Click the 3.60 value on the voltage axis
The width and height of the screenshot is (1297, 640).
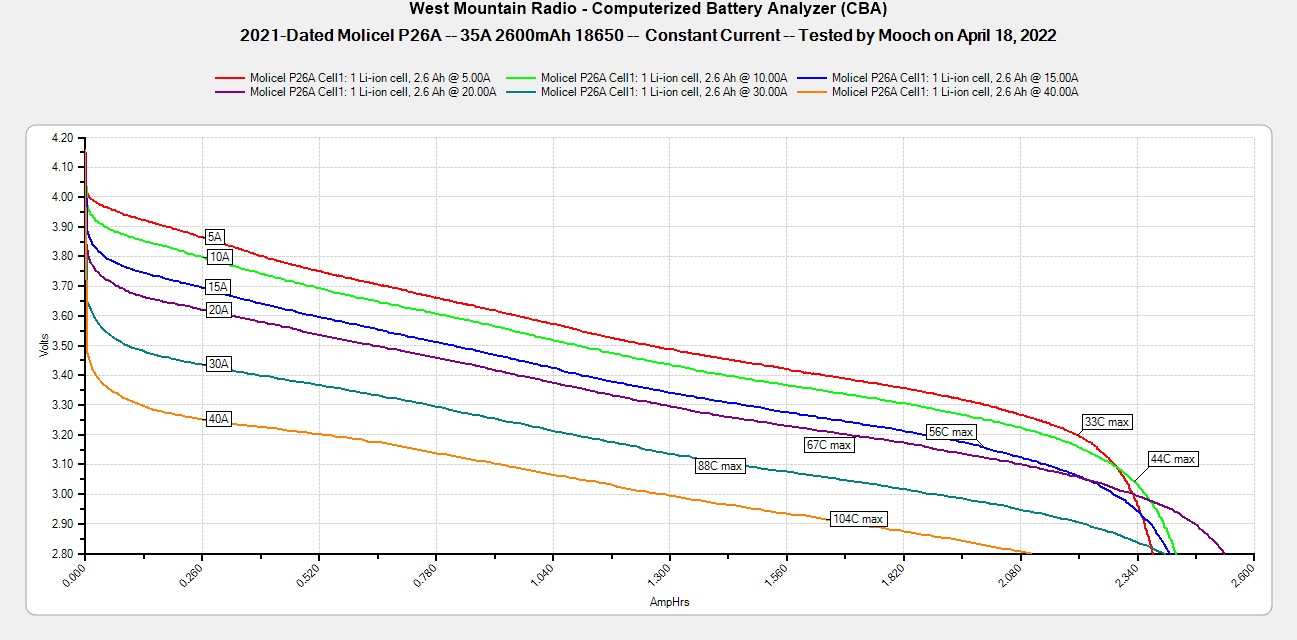click(x=62, y=316)
